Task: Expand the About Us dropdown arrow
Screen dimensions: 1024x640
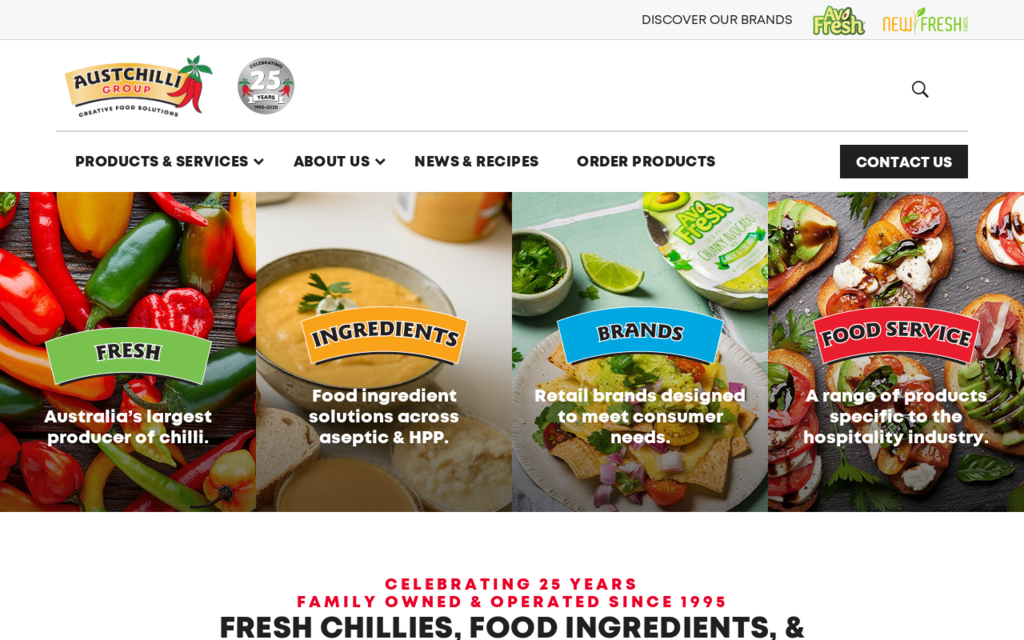Action: tap(380, 162)
